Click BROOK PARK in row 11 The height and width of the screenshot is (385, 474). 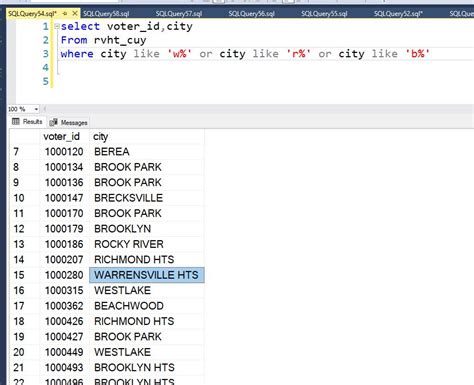(147, 213)
